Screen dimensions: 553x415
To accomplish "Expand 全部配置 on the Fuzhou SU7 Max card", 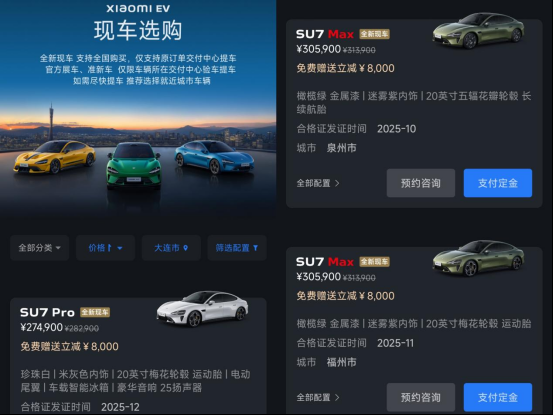I will click(318, 398).
